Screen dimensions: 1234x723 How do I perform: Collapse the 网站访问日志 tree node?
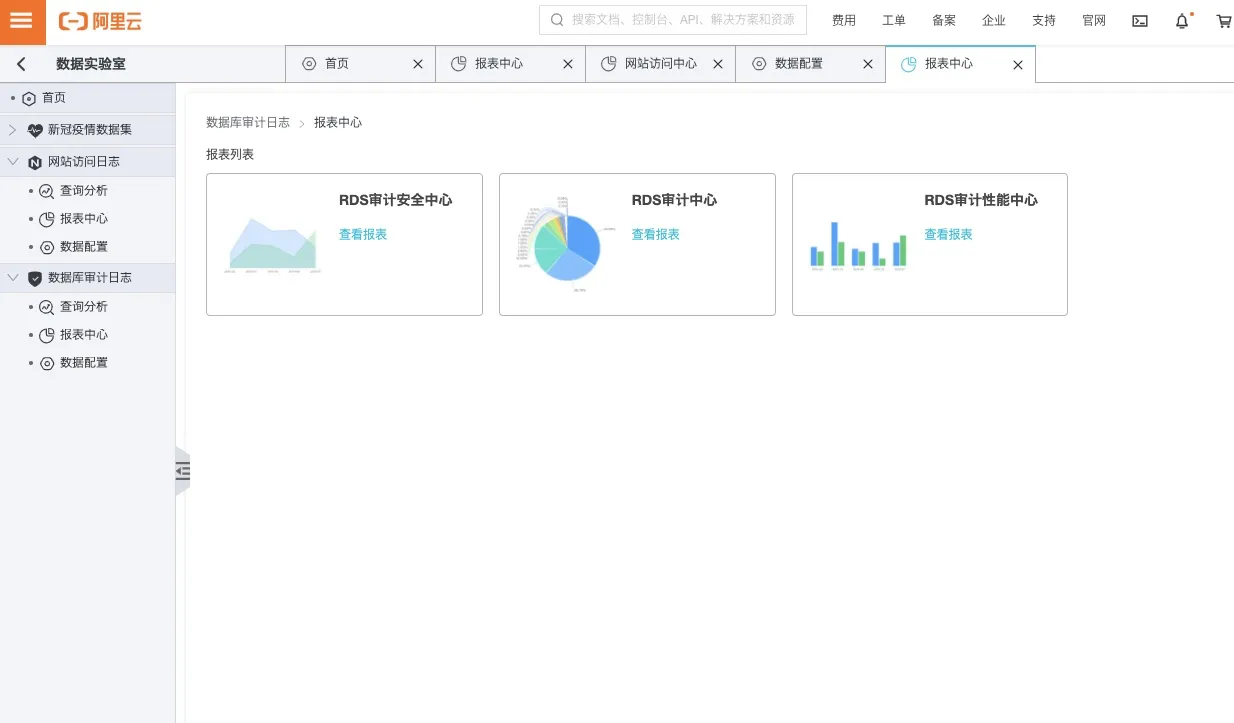12,162
